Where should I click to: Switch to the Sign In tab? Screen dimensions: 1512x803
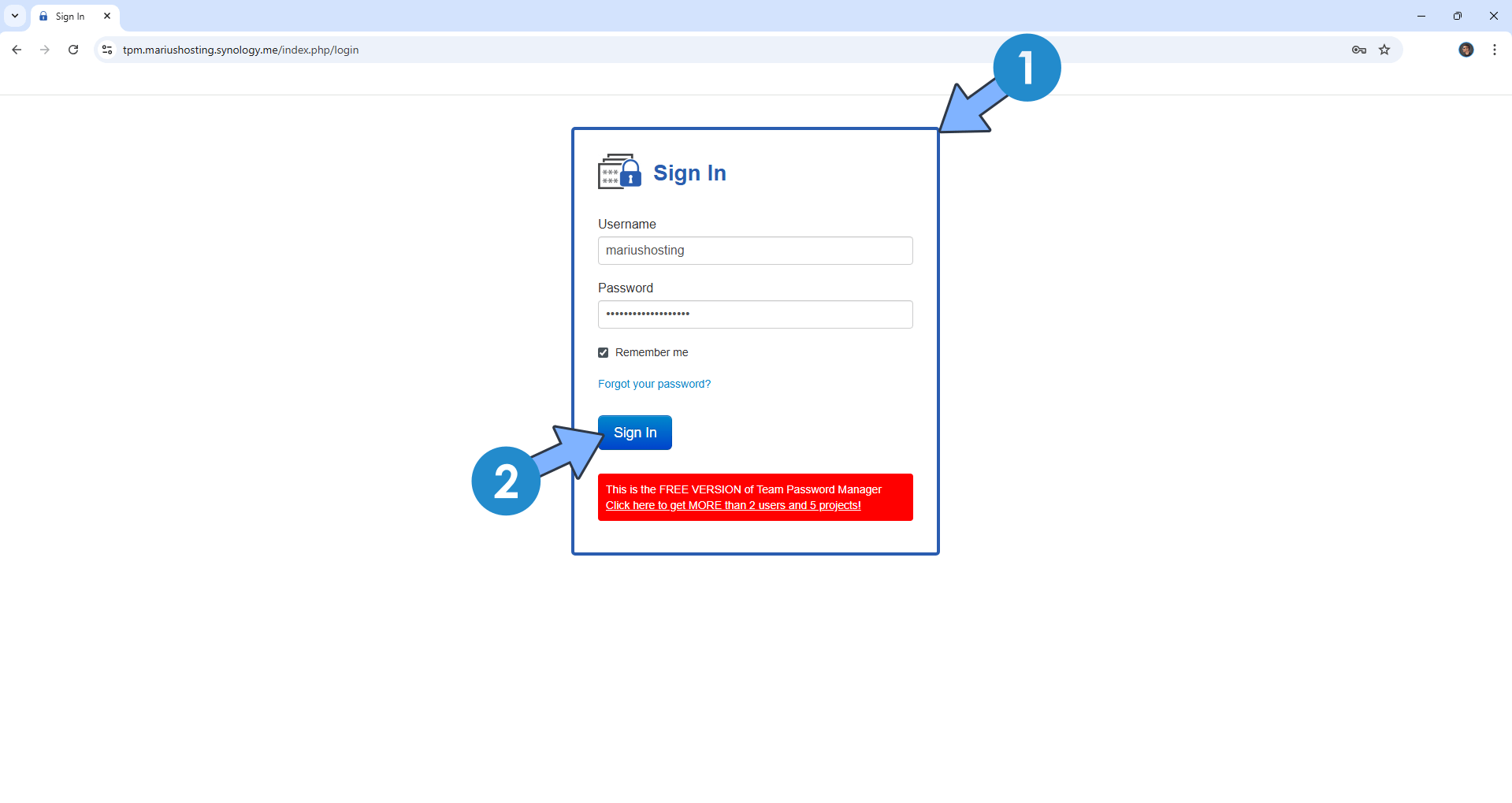71,16
